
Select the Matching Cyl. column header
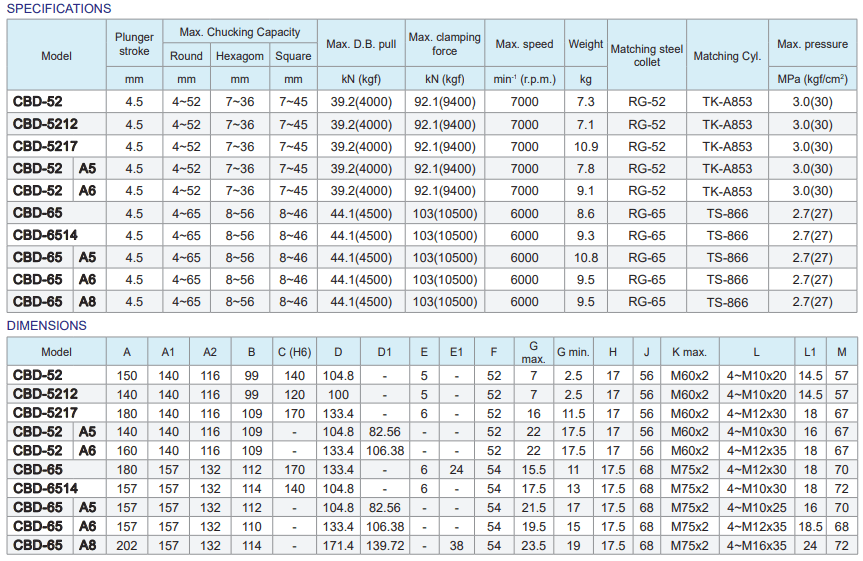click(727, 56)
